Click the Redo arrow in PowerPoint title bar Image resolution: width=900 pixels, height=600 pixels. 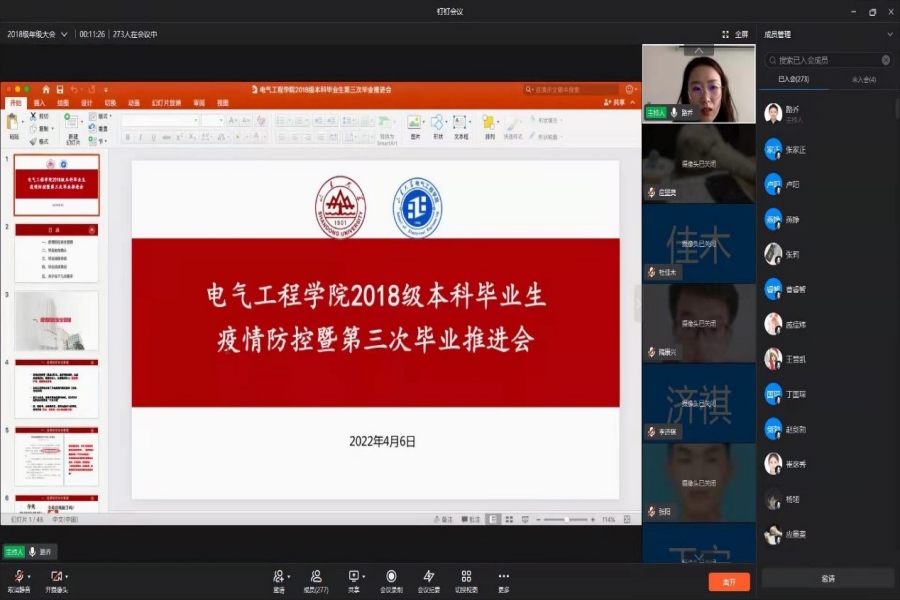[91, 90]
